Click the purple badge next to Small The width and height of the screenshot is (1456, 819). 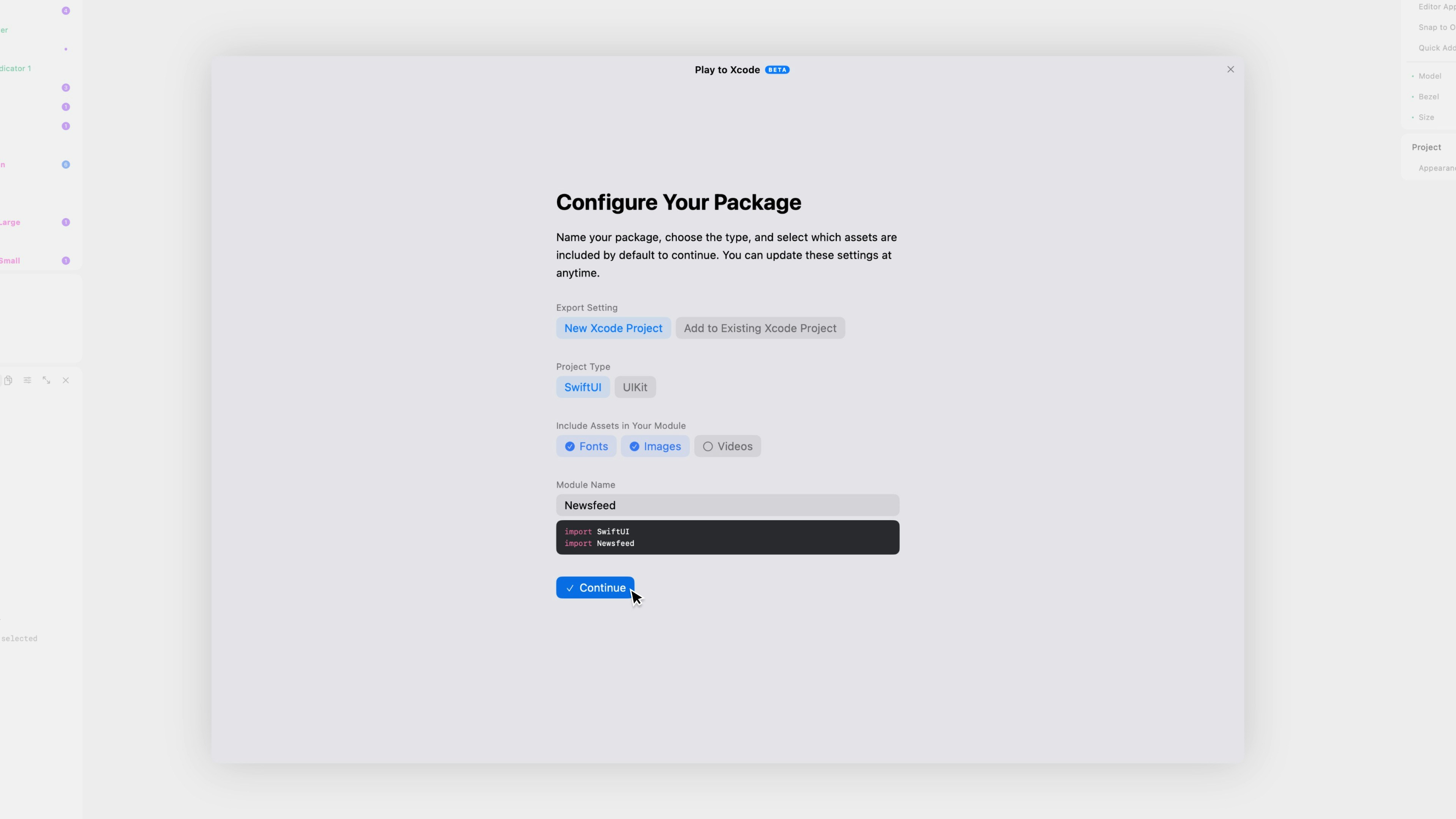click(x=66, y=260)
